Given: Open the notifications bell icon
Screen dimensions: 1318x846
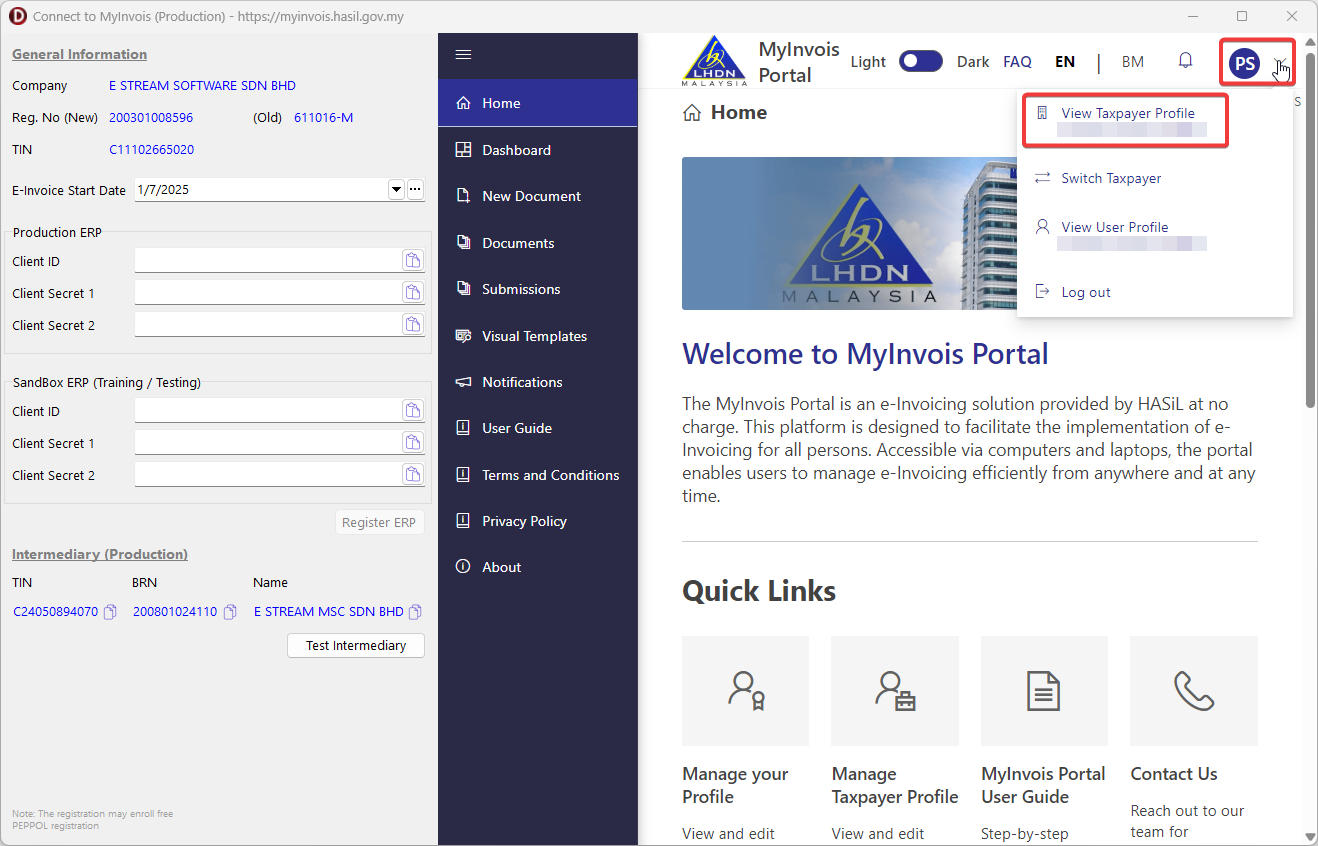Looking at the screenshot, I should (x=1185, y=61).
